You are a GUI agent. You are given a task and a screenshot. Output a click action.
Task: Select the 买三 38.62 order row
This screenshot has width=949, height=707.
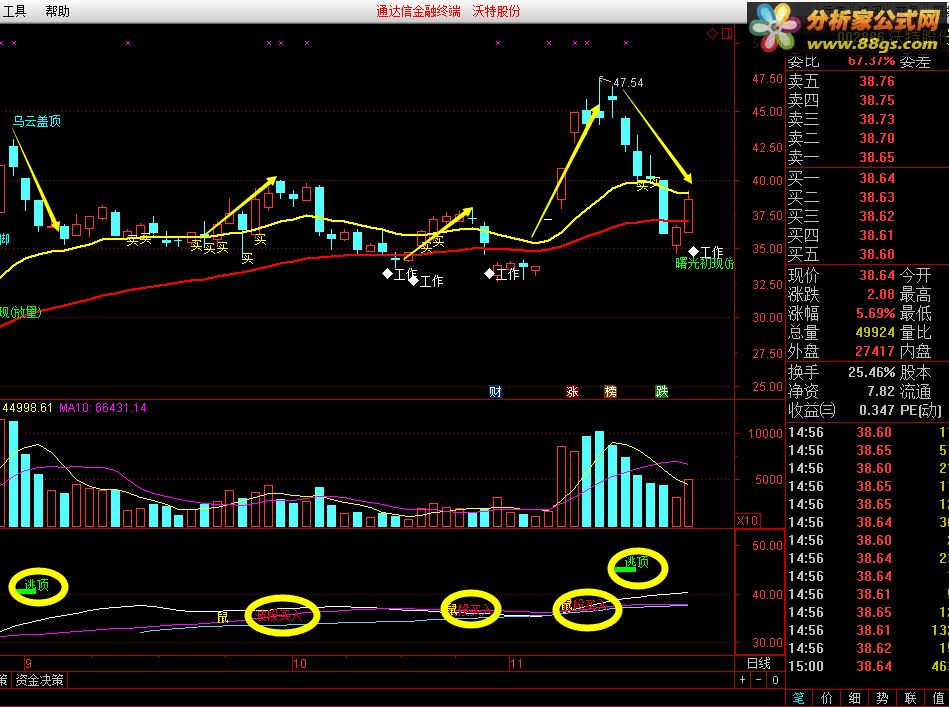point(867,216)
